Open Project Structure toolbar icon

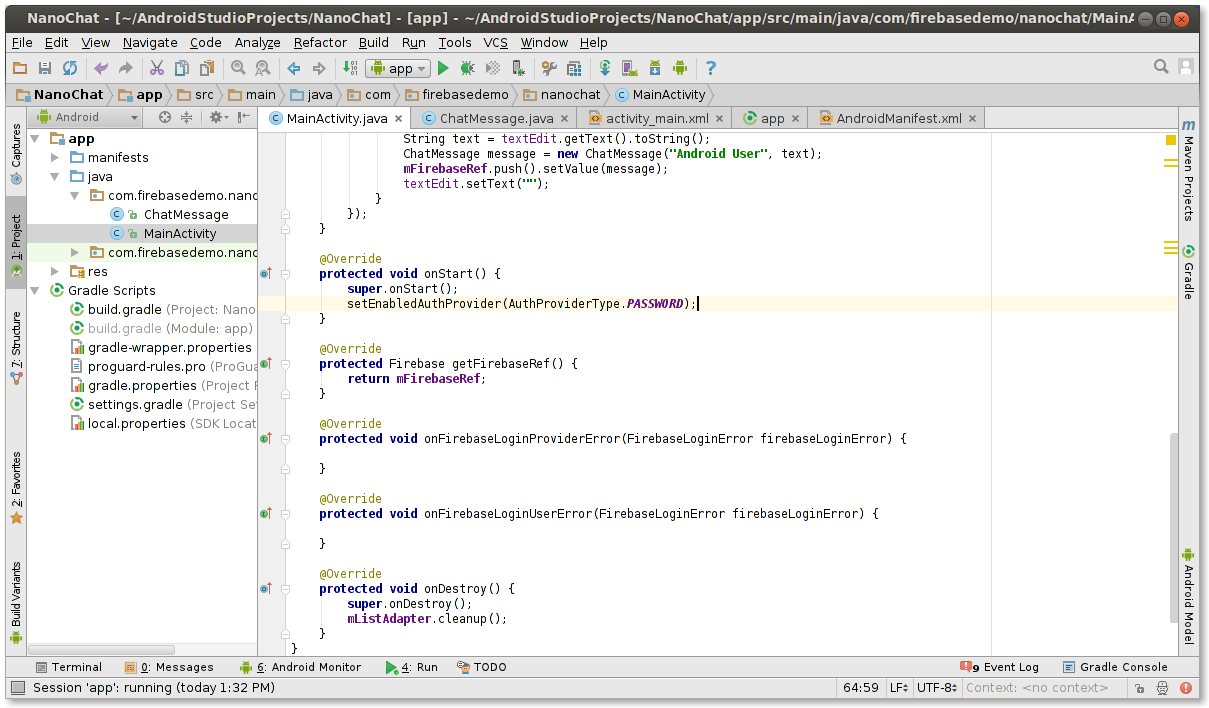click(x=574, y=68)
